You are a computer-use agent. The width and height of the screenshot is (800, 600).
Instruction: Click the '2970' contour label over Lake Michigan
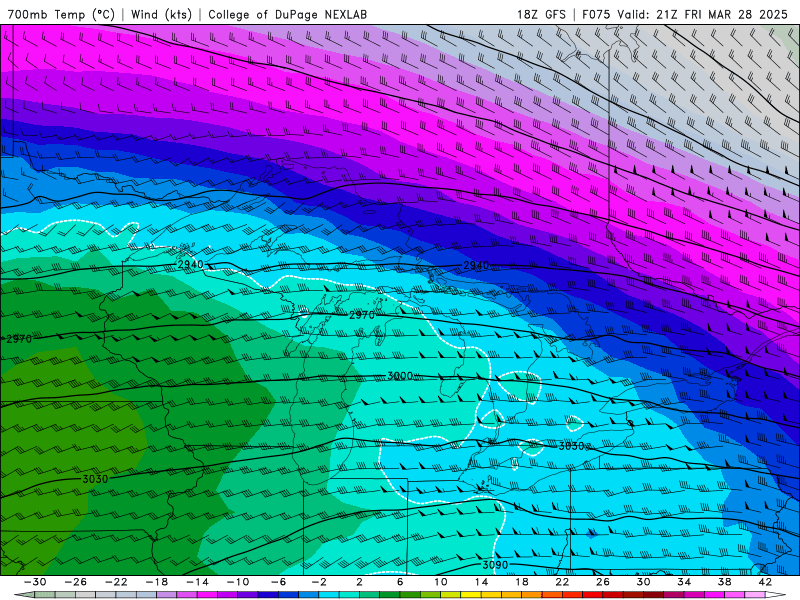pos(362,315)
